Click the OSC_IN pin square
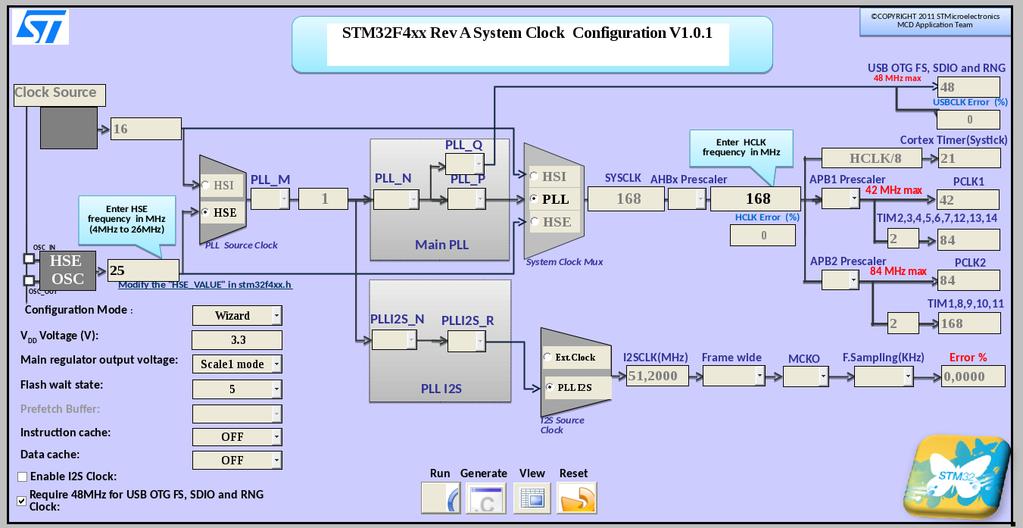The image size is (1023, 528). point(29,259)
